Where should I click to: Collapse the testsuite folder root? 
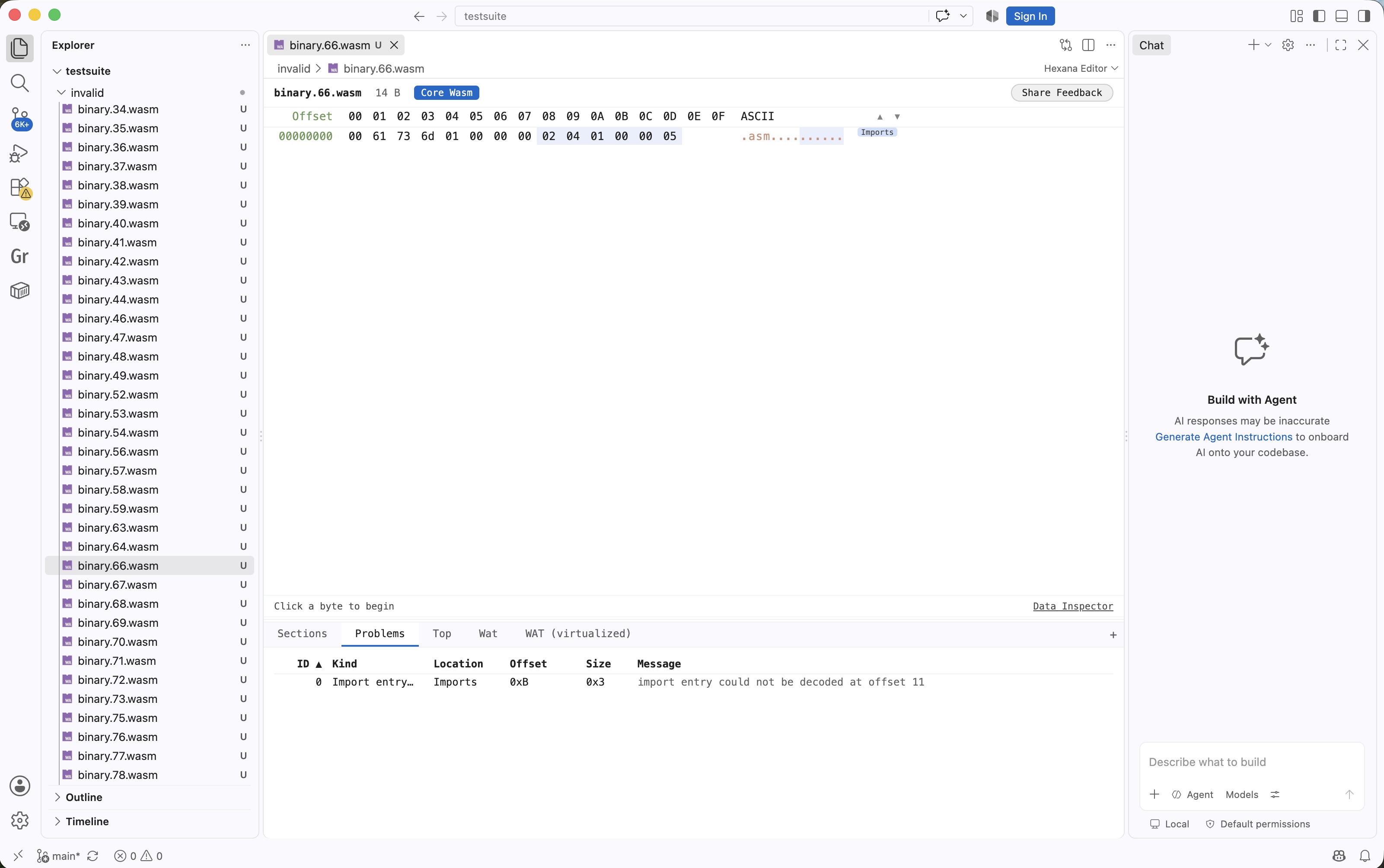57,71
